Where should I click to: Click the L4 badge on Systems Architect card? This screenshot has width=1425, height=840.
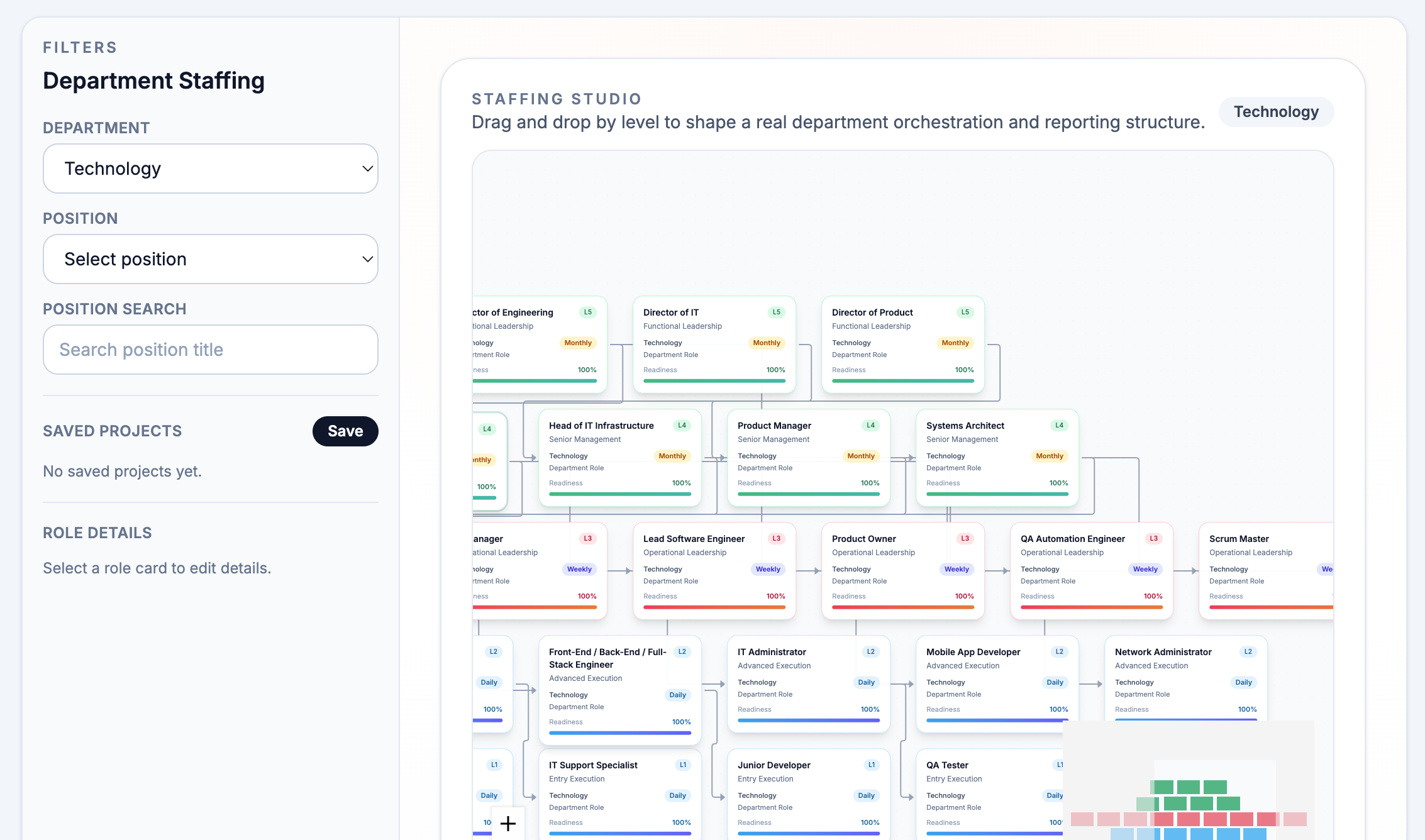coord(1059,425)
